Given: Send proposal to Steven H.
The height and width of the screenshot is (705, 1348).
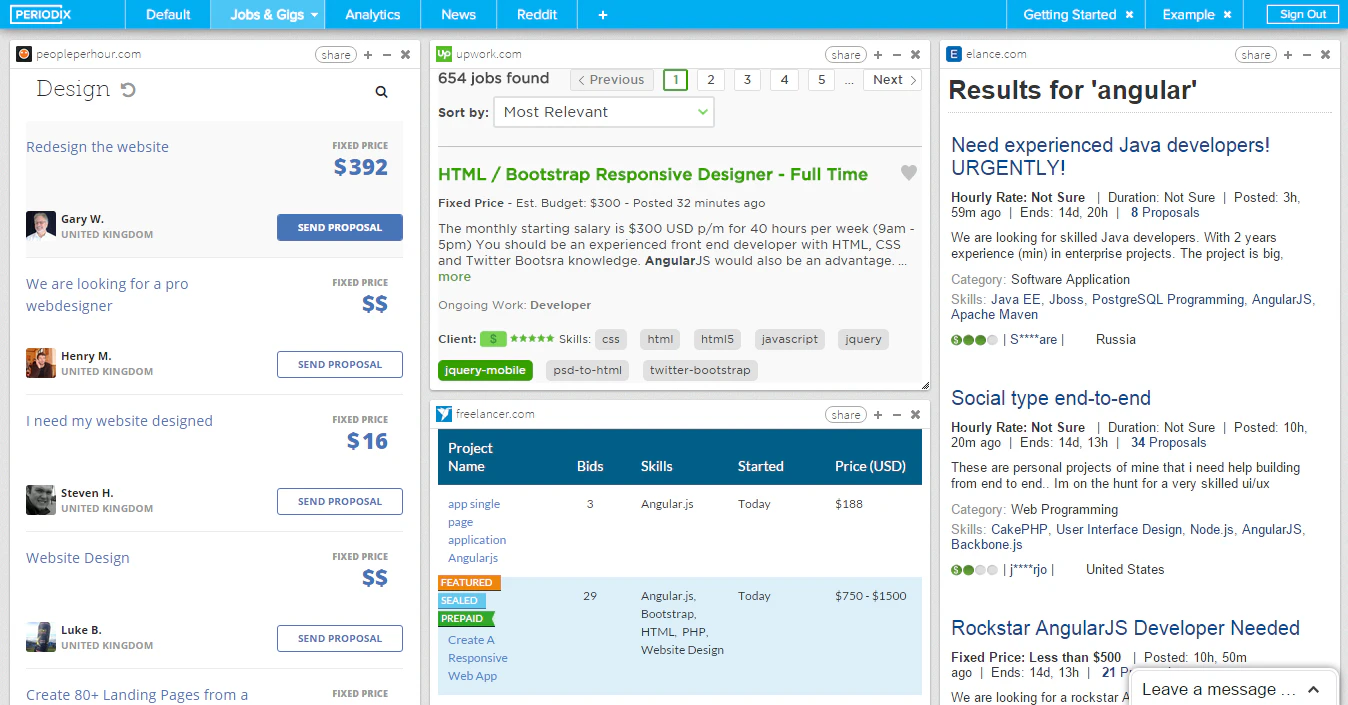Looking at the screenshot, I should tap(340, 501).
